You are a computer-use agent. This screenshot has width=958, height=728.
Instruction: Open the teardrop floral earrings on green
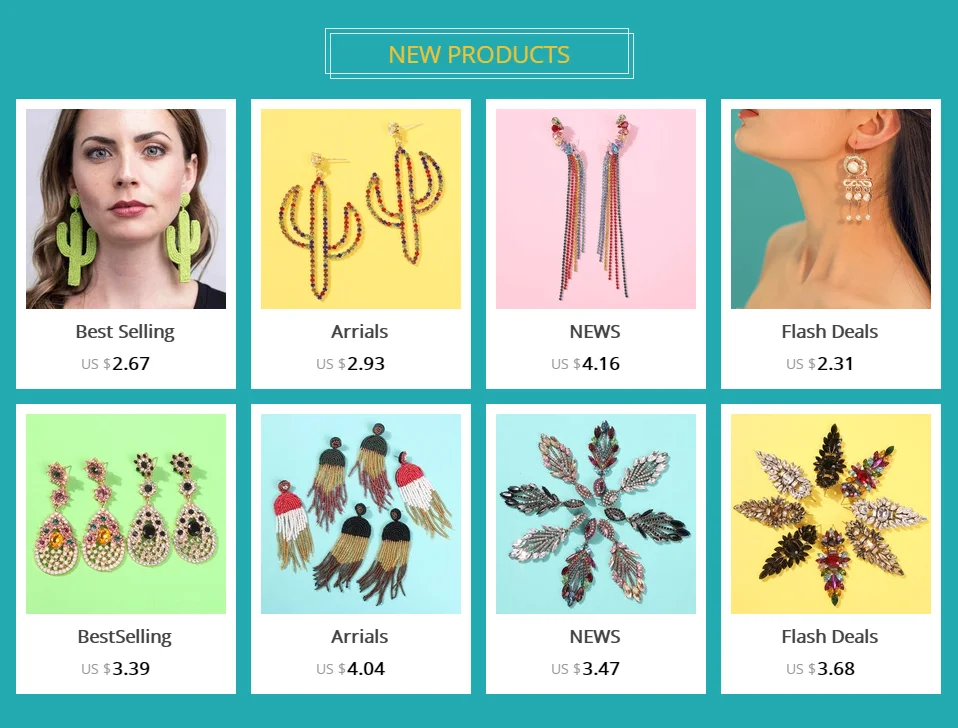pos(126,514)
